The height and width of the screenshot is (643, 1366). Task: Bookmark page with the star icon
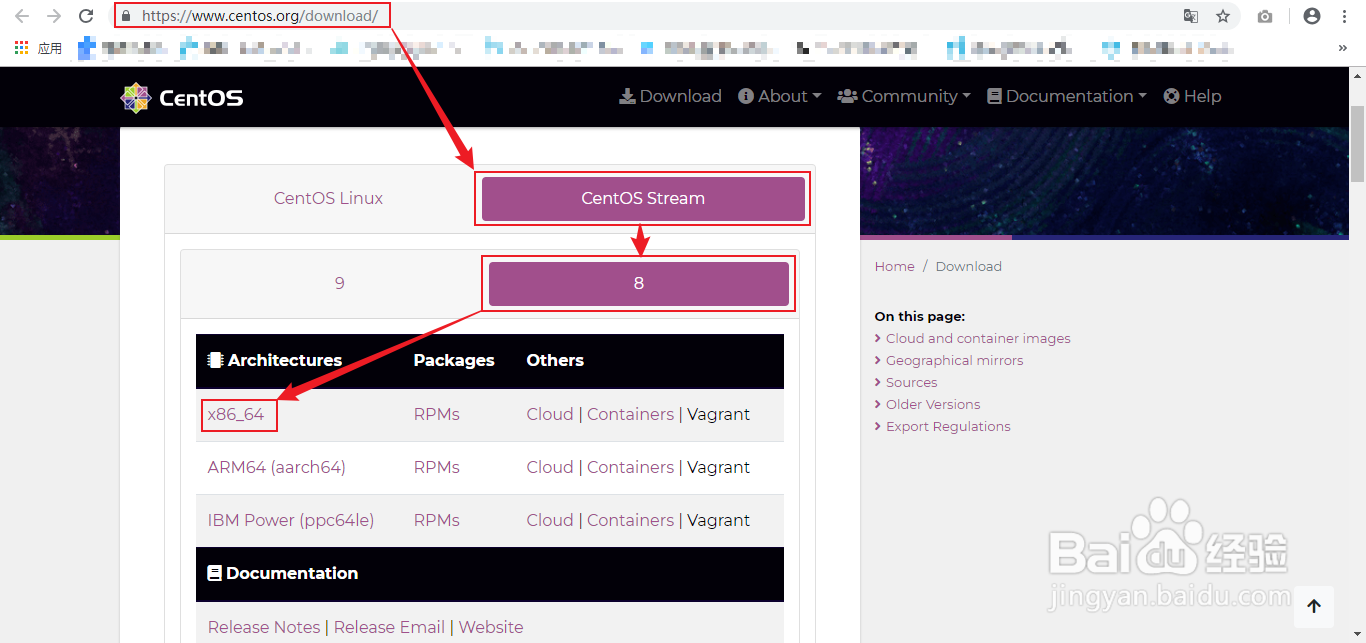(1223, 16)
